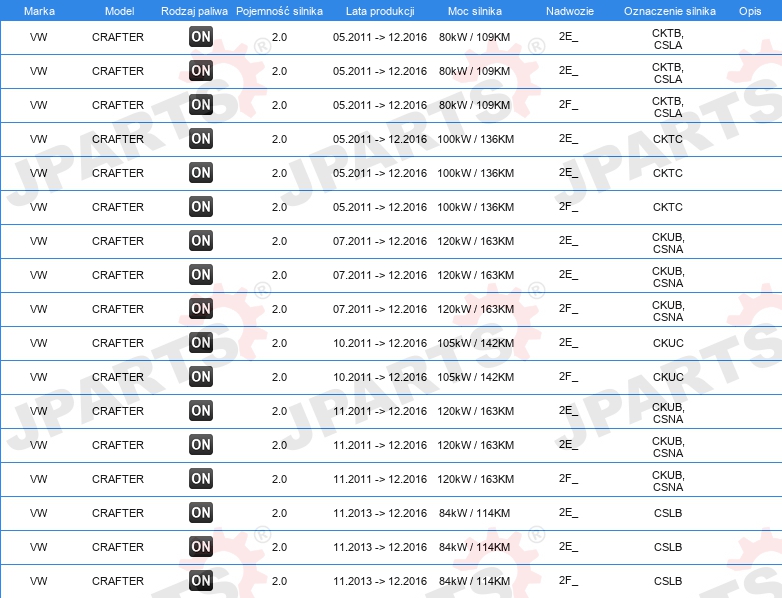
Task: Click 2.0 capacity in CKUC 2E_ row
Action: (279, 343)
